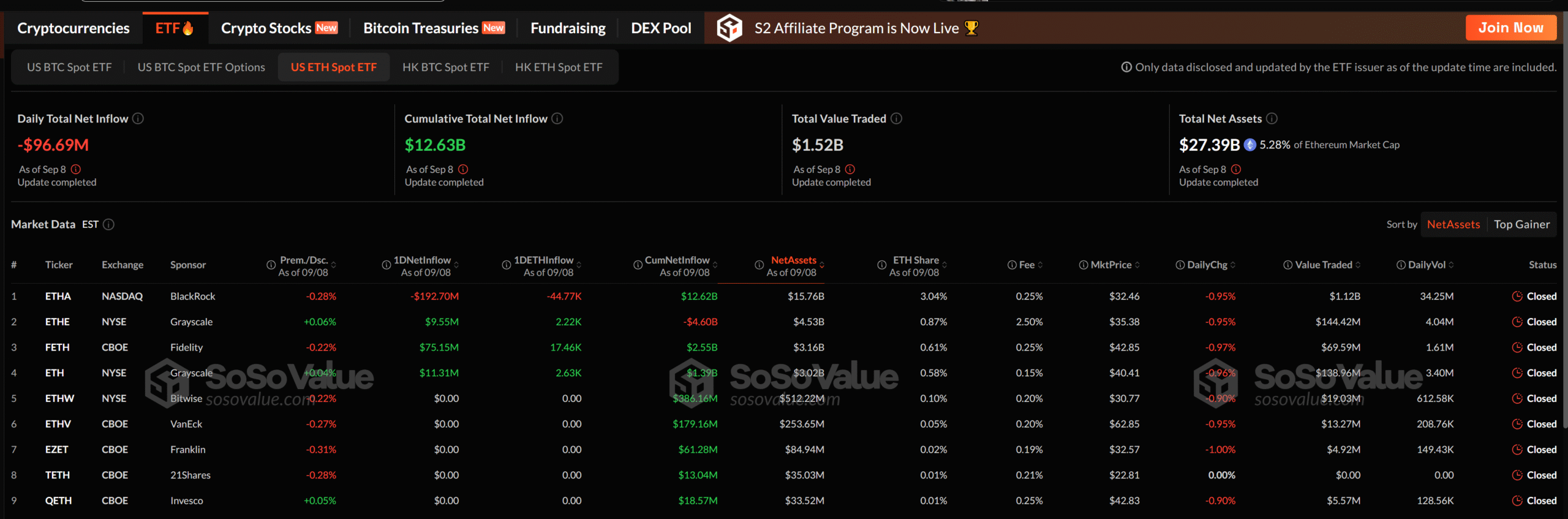Sort table by DailyChg column arrows
This screenshot has width=1568, height=519.
tap(1233, 265)
